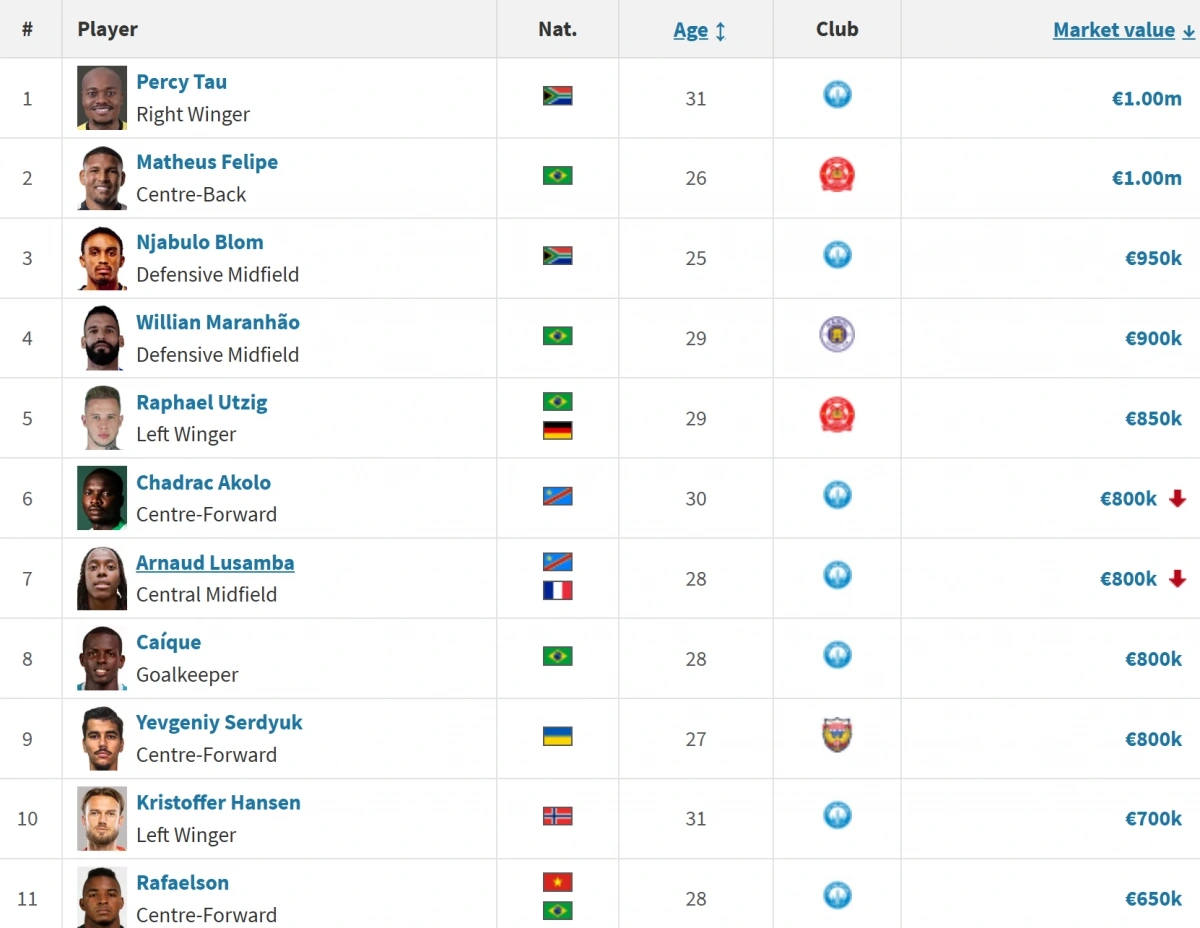Click Willian Maranhão's purple club crest
Viewport: 1200px width, 928px height.
[837, 335]
